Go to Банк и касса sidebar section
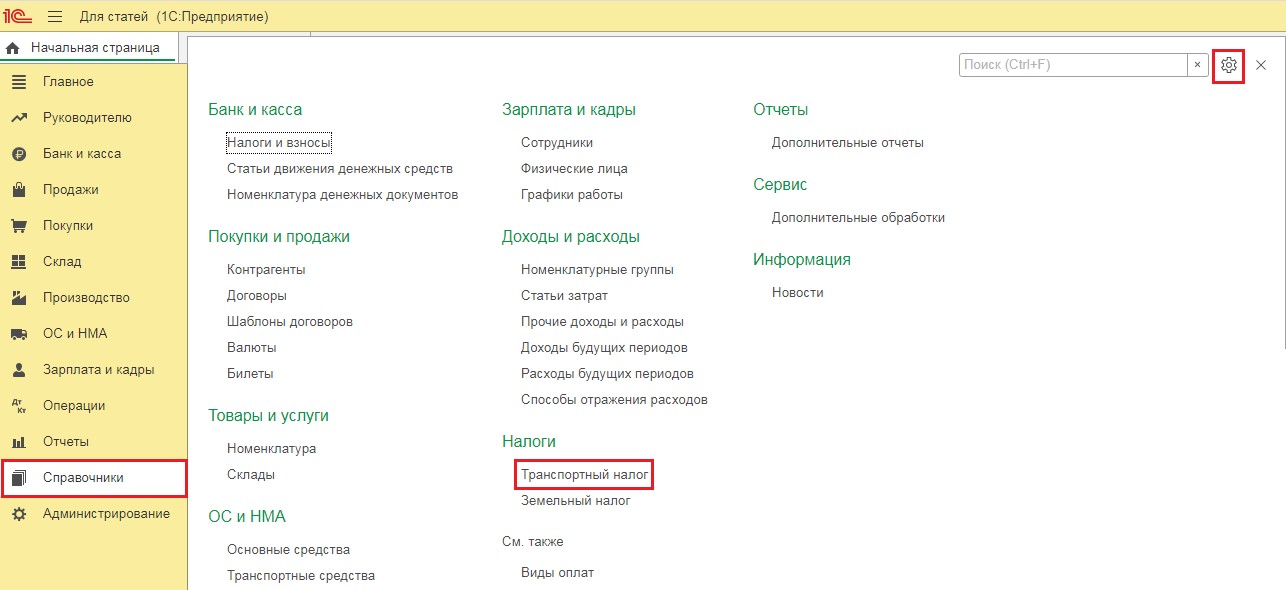 pos(82,154)
